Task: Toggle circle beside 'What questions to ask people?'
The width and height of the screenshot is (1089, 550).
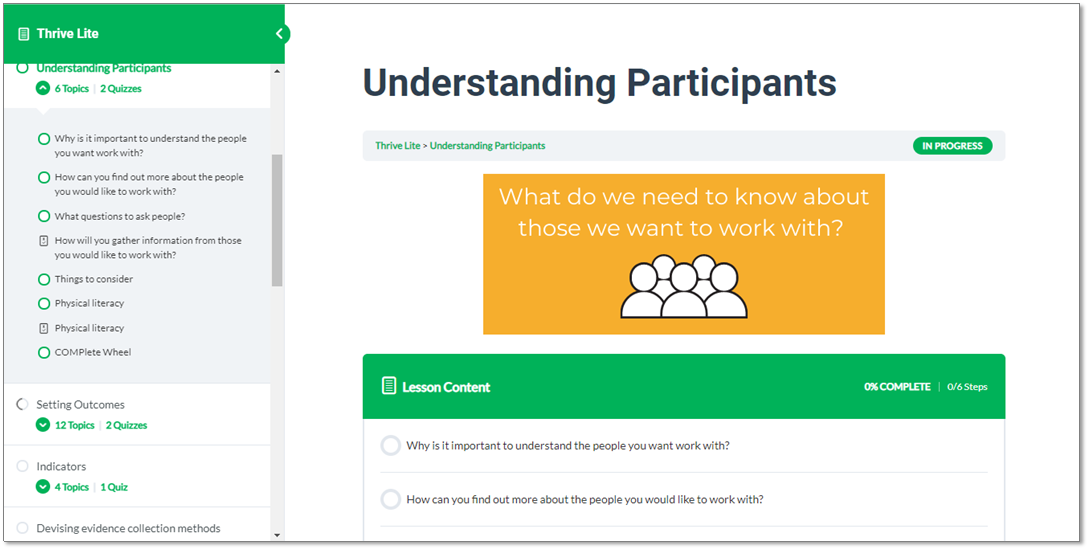Action: [44, 217]
